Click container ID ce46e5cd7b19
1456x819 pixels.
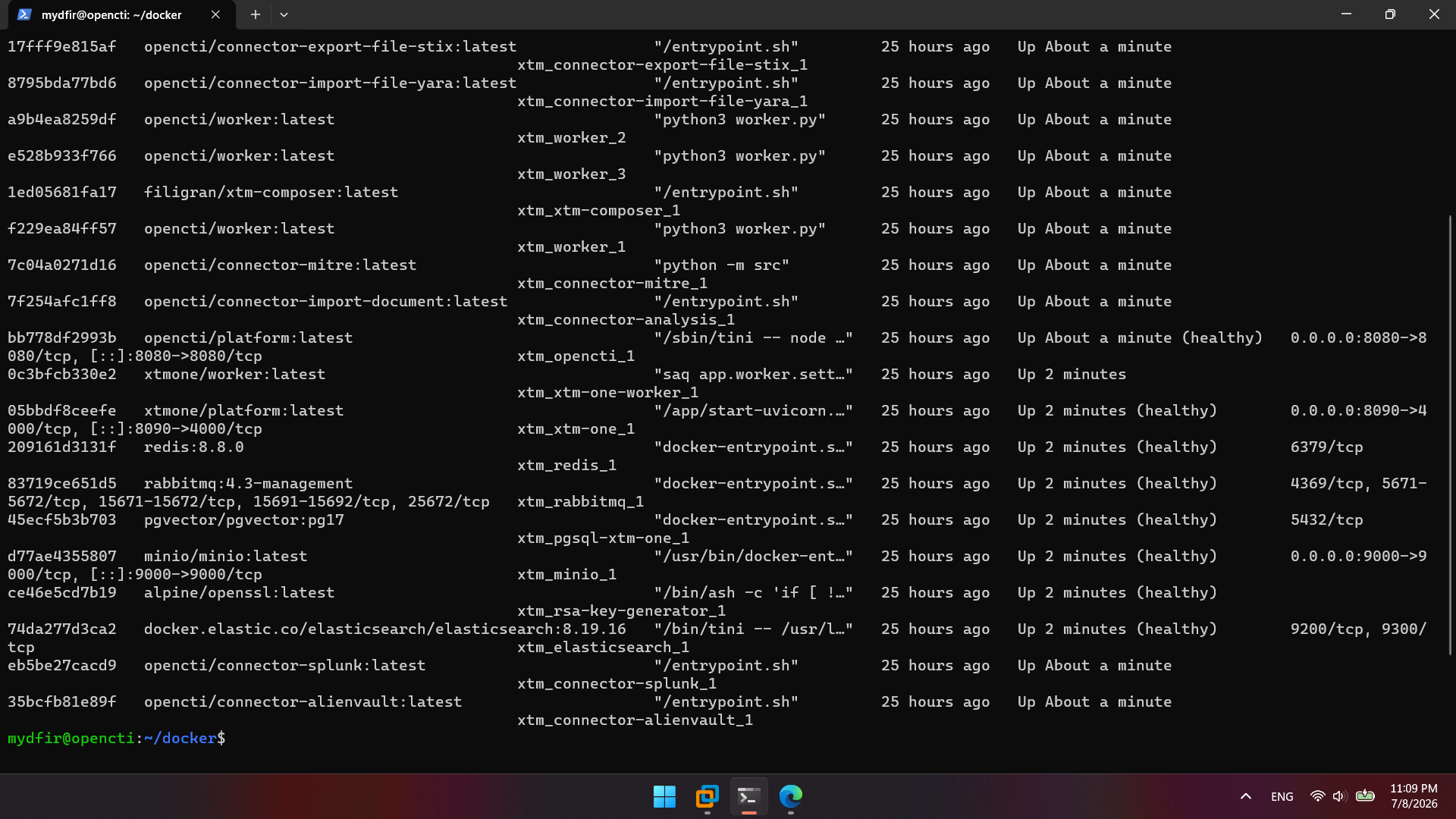tap(62, 592)
